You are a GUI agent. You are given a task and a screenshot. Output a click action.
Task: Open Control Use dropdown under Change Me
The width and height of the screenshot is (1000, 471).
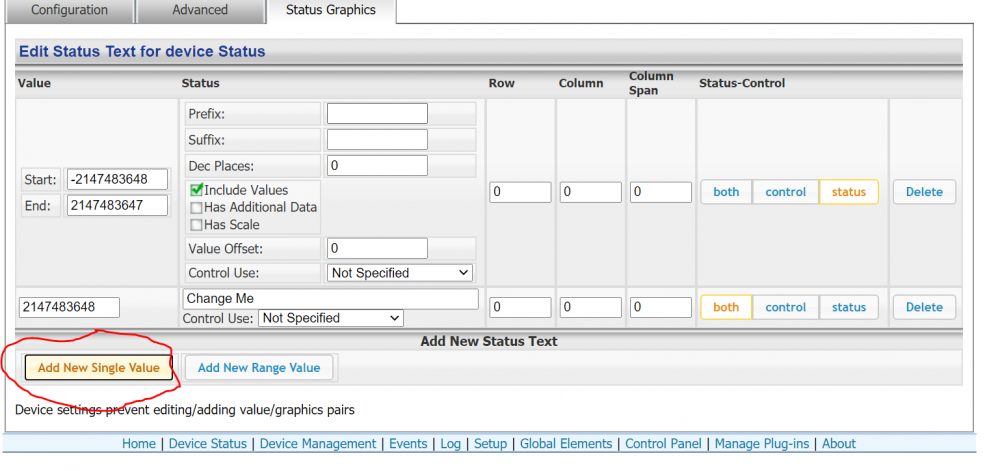(330, 318)
